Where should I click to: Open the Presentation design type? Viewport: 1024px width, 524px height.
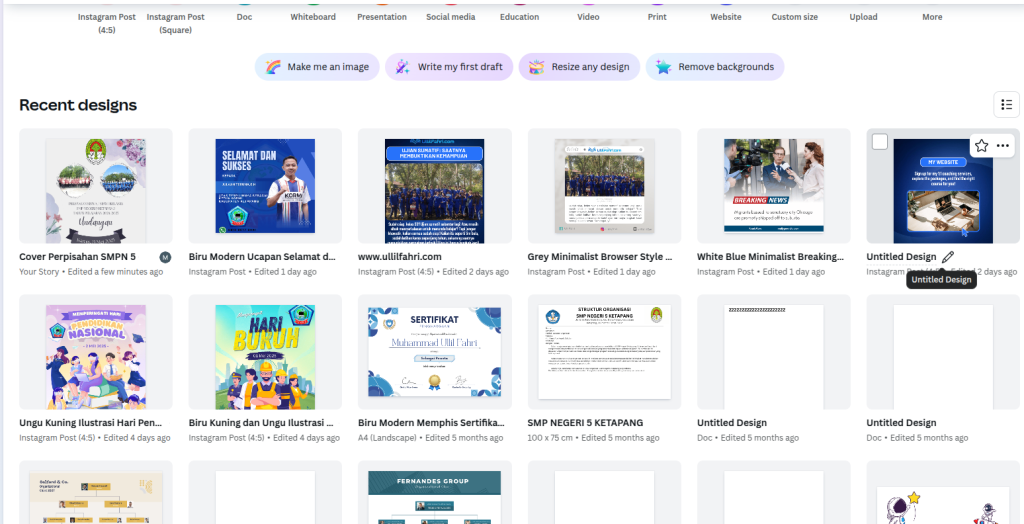pos(382,17)
